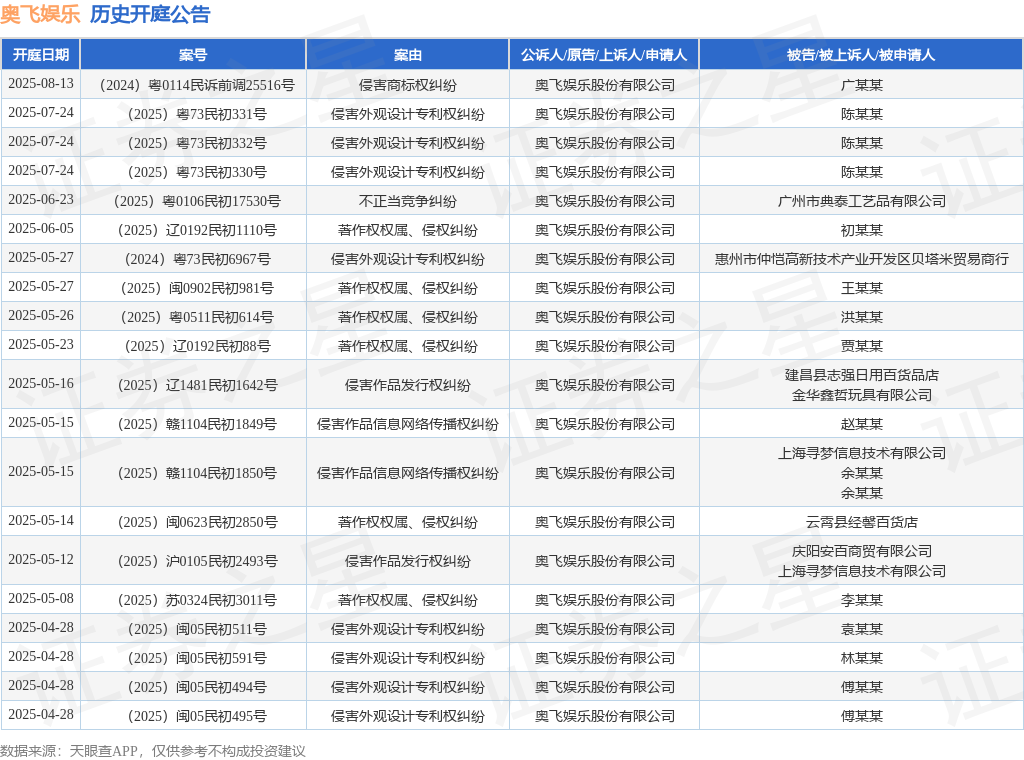Select case number 辽0192民初88号
Image resolution: width=1024 pixels, height=760 pixels.
tap(197, 346)
